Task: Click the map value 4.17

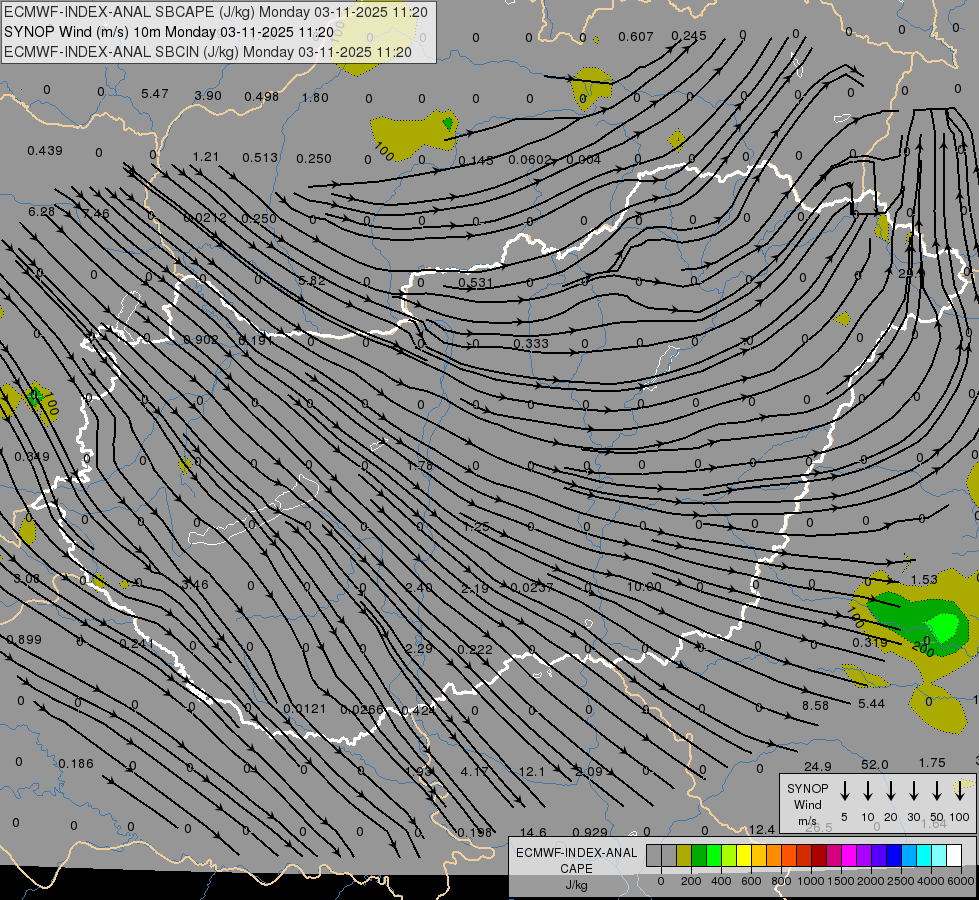Action: [x=475, y=771]
